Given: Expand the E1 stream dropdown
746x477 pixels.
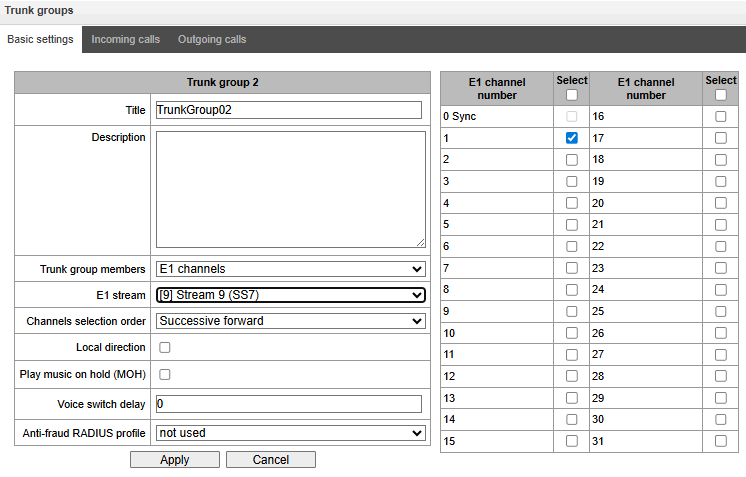Looking at the screenshot, I should [x=290, y=295].
